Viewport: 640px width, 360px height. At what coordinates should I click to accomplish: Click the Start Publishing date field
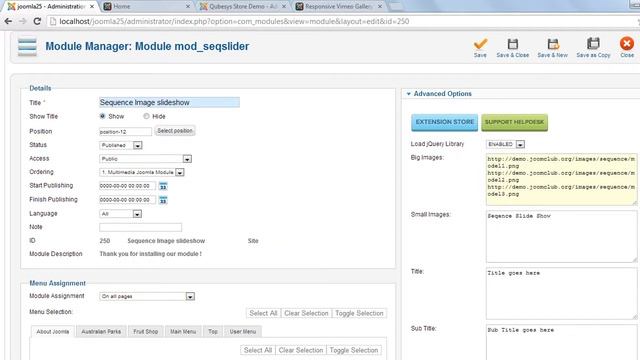click(x=127, y=186)
